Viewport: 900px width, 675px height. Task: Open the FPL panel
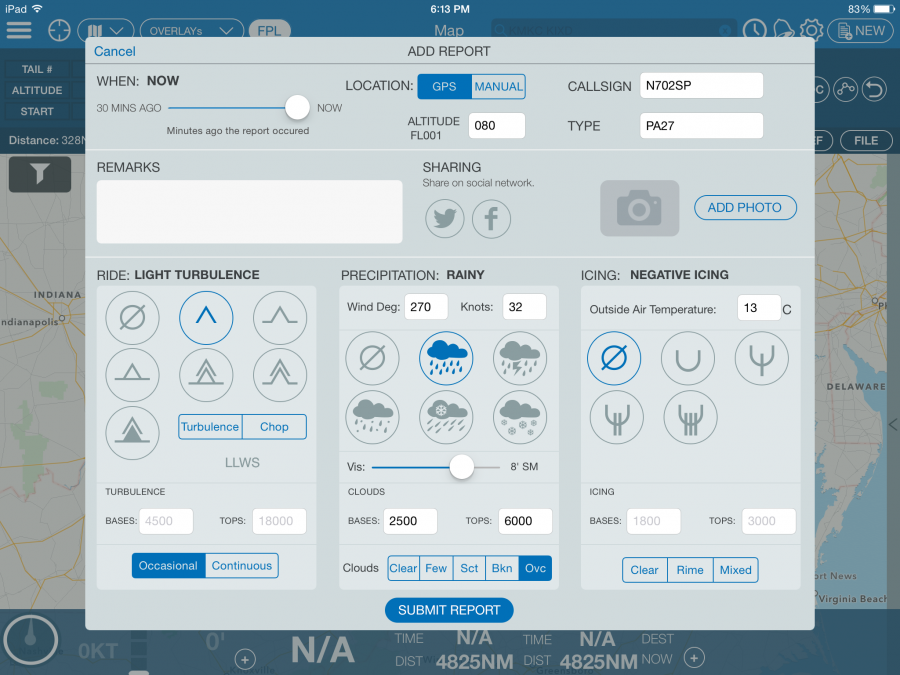269,30
